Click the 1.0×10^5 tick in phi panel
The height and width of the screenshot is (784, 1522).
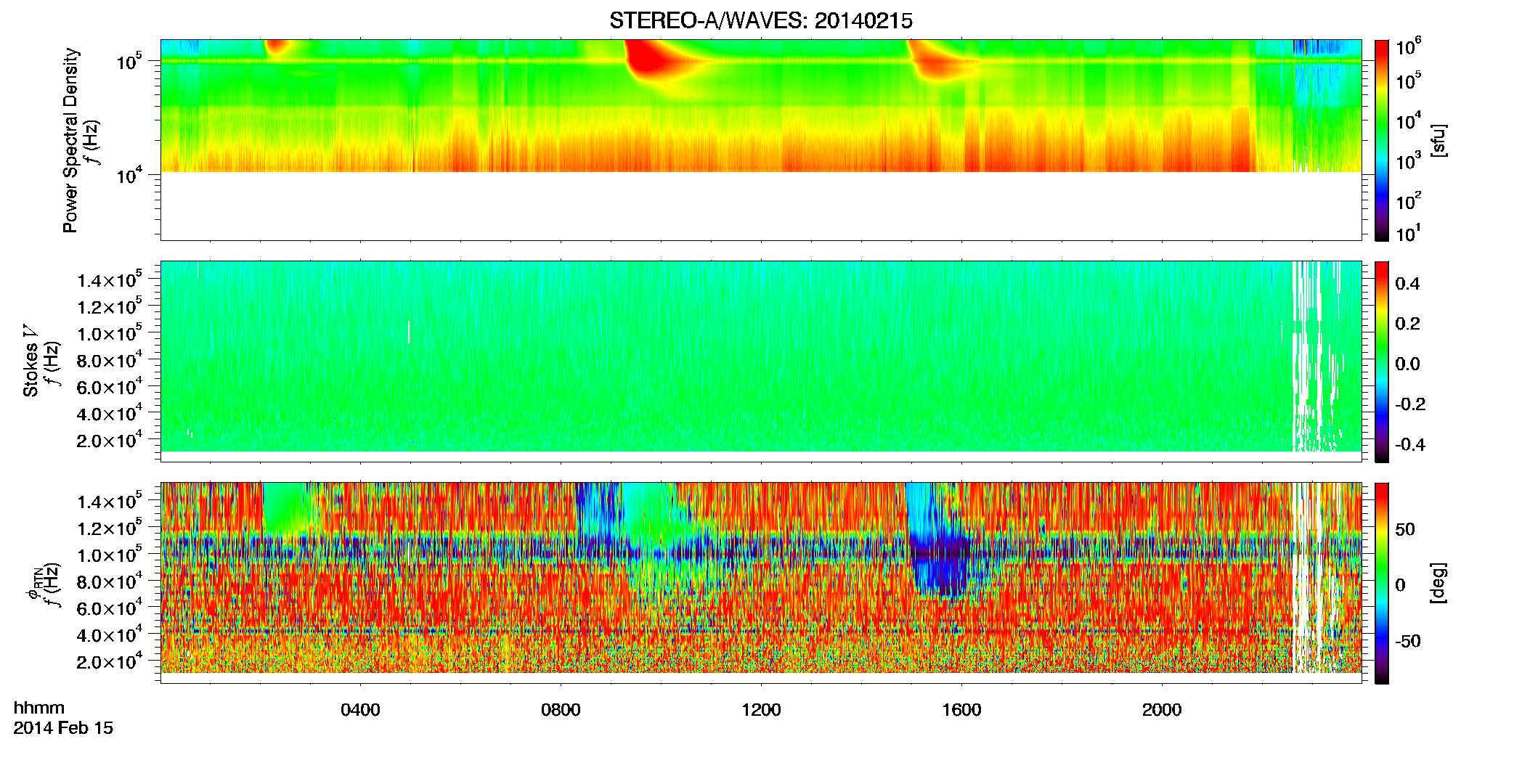[109, 555]
